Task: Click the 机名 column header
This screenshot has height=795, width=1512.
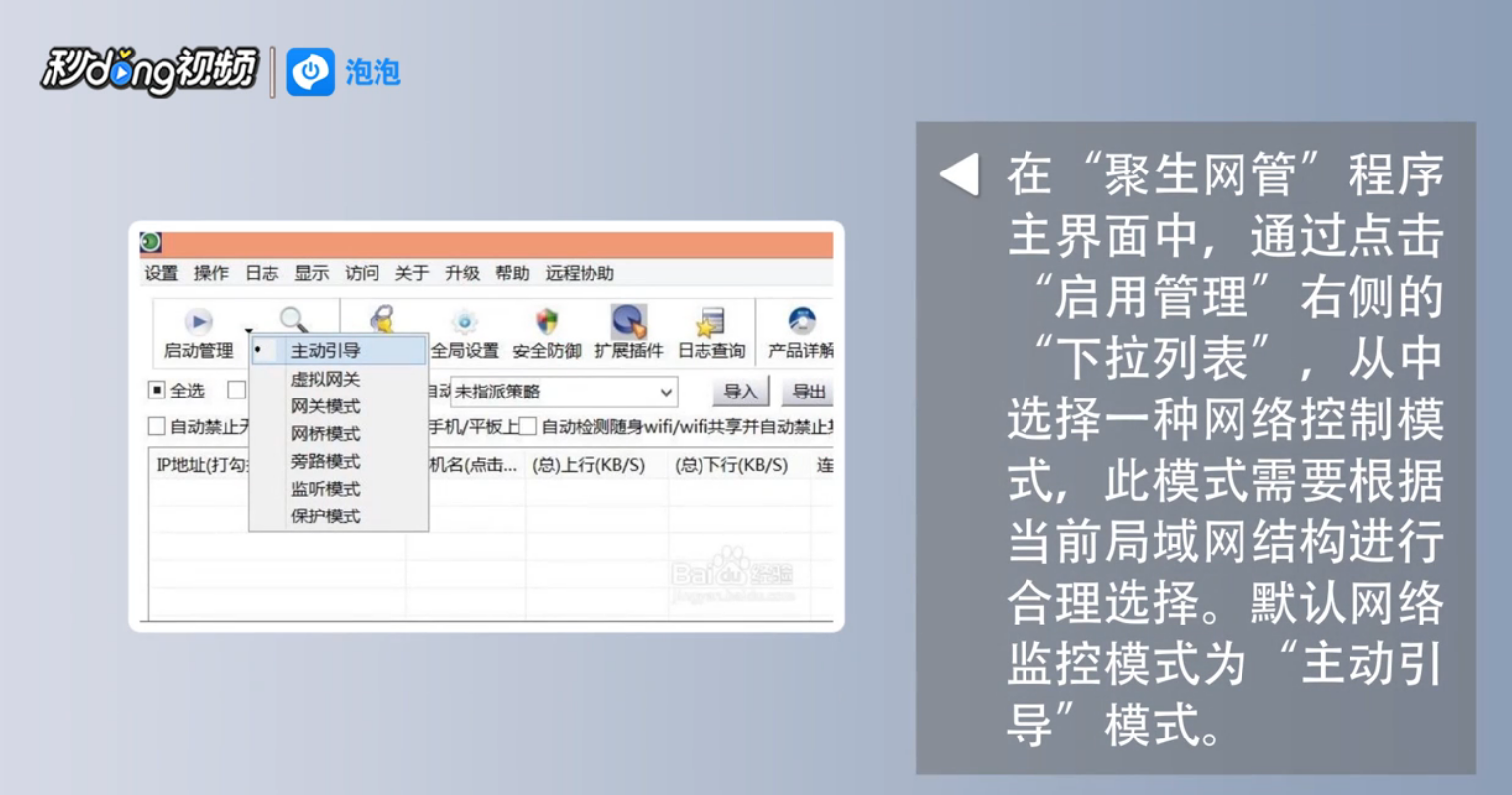Action: pyautogui.click(x=473, y=465)
